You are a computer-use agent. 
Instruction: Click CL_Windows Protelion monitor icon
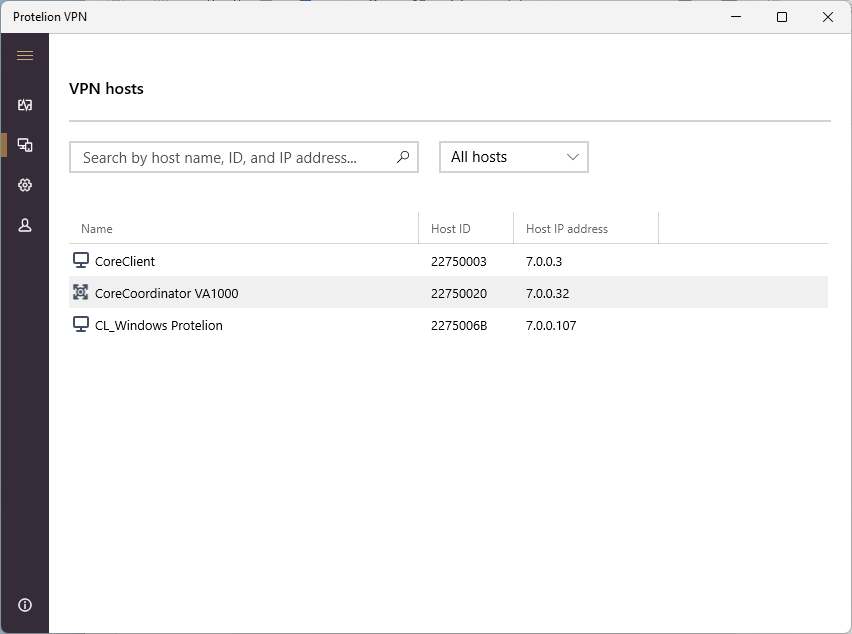(x=81, y=325)
